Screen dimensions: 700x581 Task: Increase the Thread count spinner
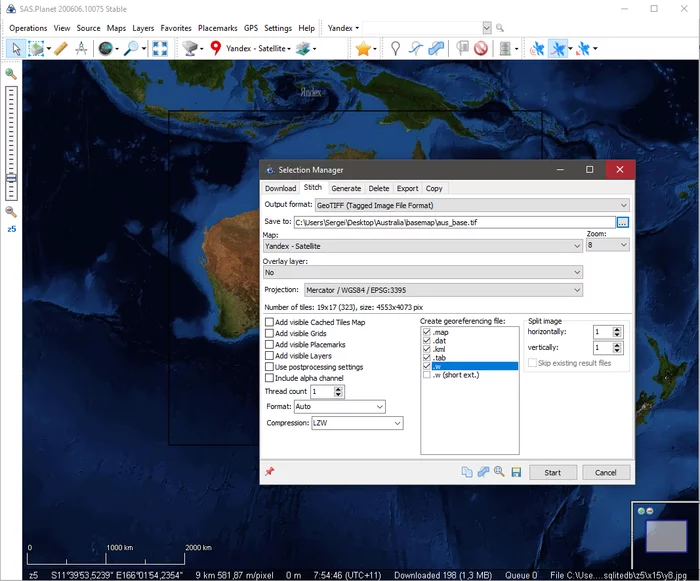pos(338,389)
